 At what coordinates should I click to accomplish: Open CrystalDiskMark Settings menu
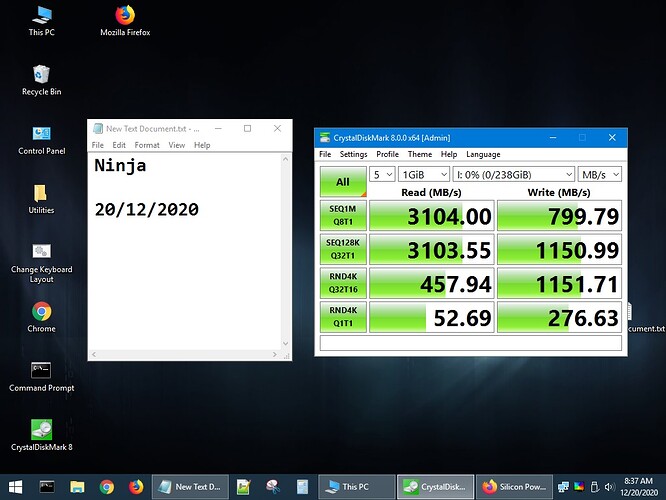353,154
